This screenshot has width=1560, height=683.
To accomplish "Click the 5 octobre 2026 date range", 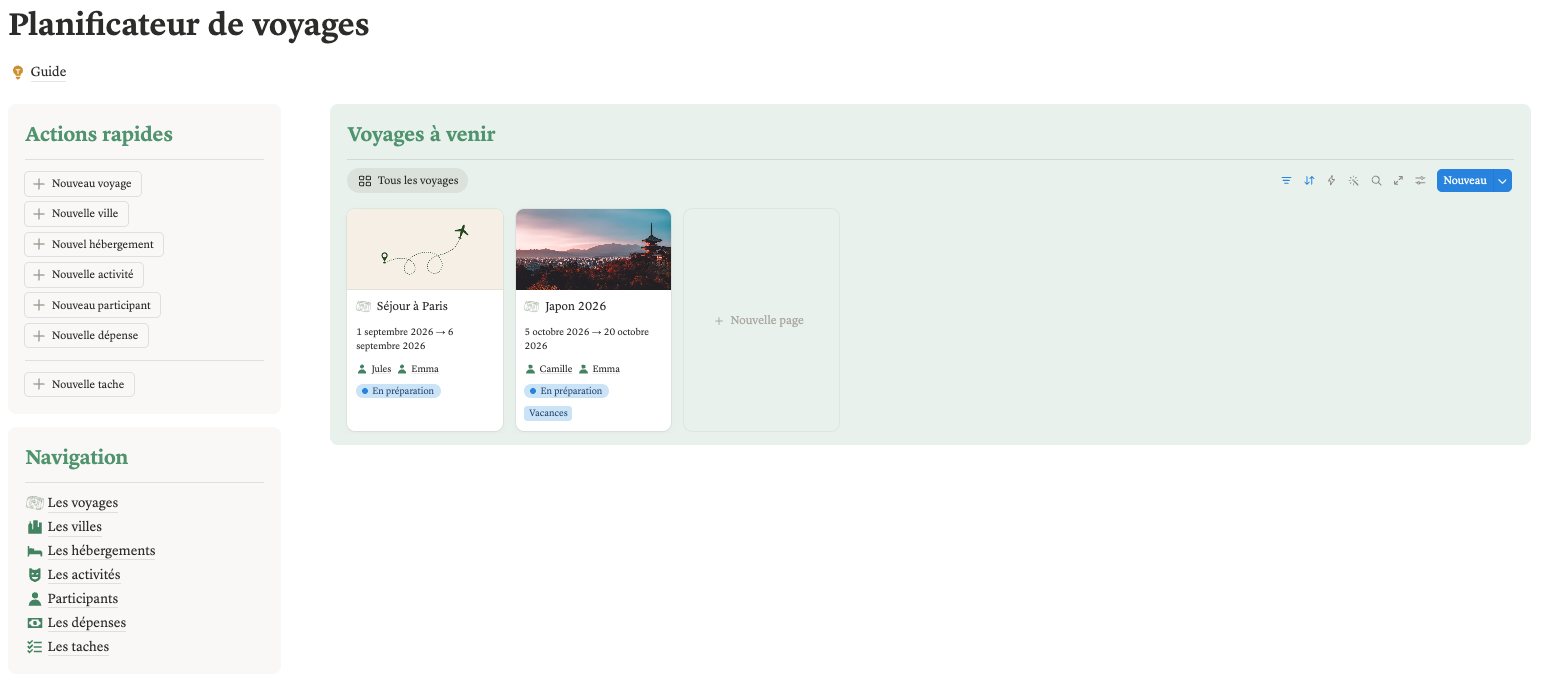I will coord(587,339).
